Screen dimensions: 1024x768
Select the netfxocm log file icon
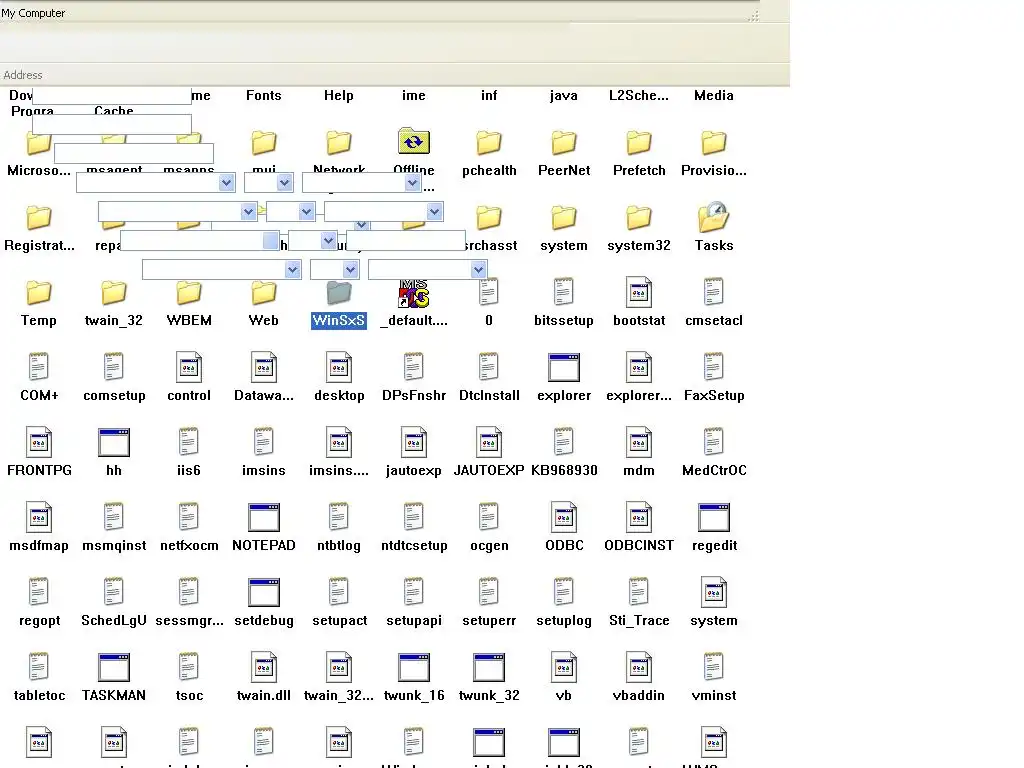point(189,517)
